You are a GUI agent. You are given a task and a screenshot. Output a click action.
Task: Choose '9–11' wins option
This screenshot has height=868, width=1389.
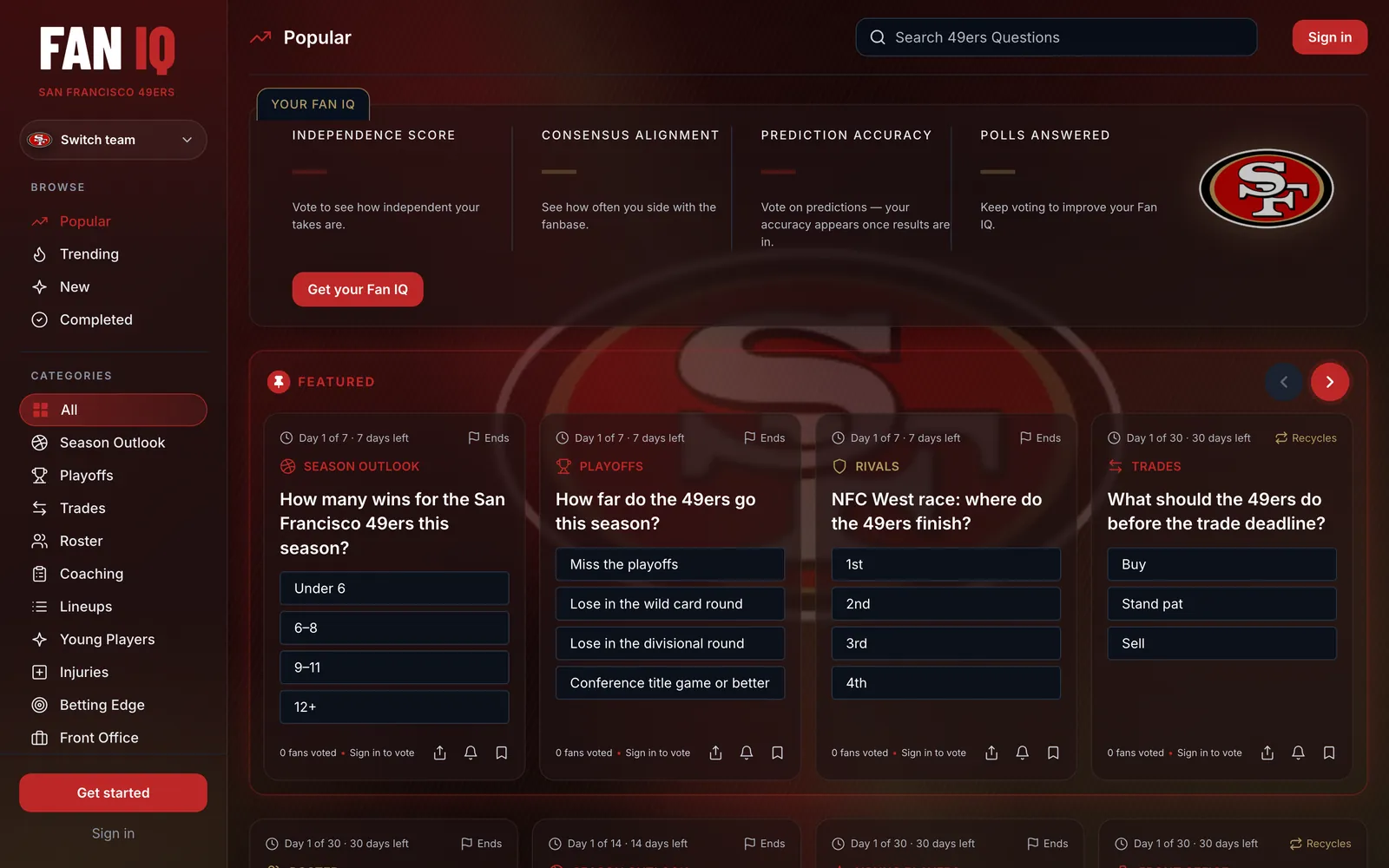[x=394, y=667]
